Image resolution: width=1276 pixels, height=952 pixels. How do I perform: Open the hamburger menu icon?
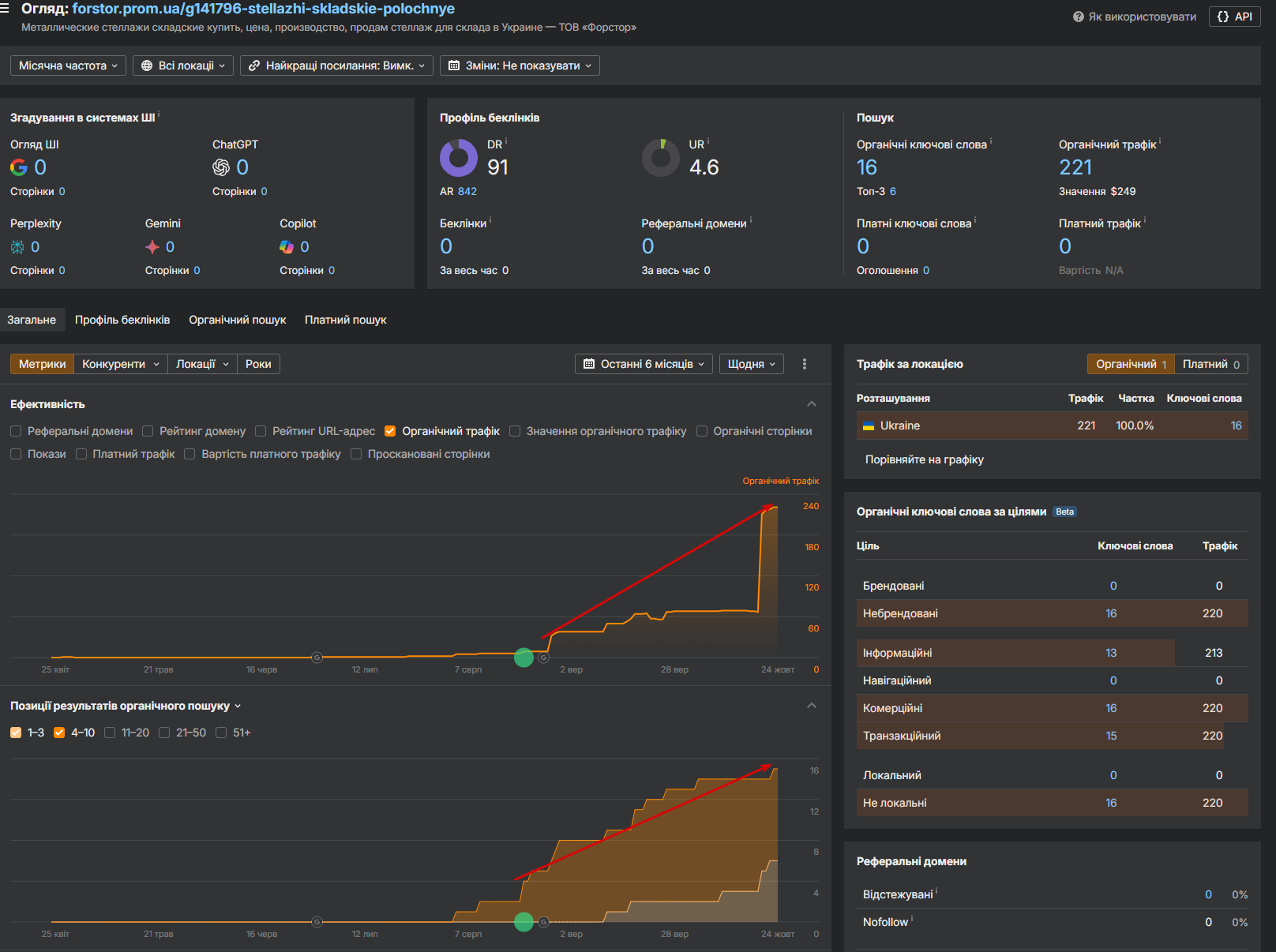(x=5, y=9)
